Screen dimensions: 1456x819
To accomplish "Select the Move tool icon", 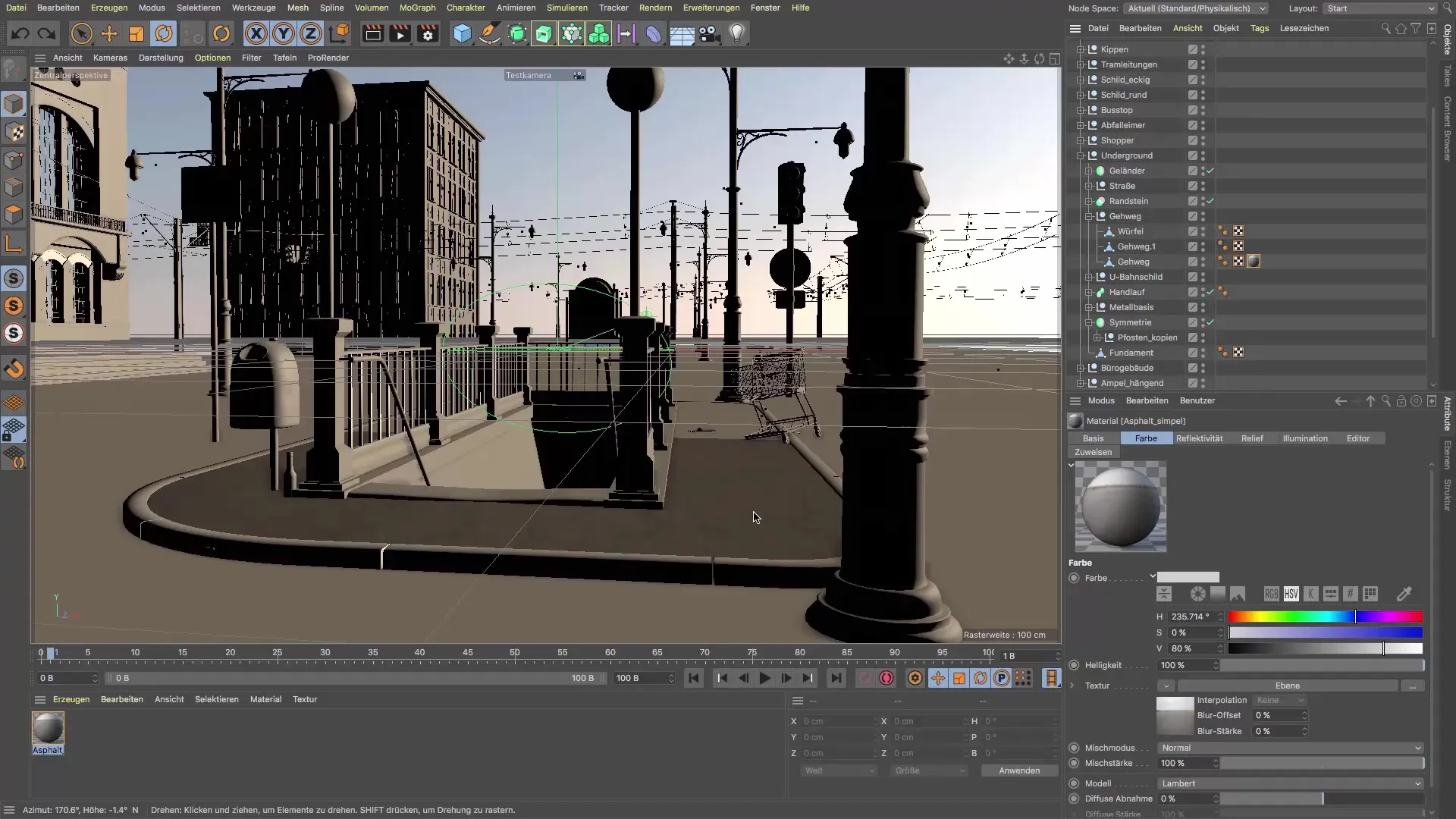I will pyautogui.click(x=109, y=33).
